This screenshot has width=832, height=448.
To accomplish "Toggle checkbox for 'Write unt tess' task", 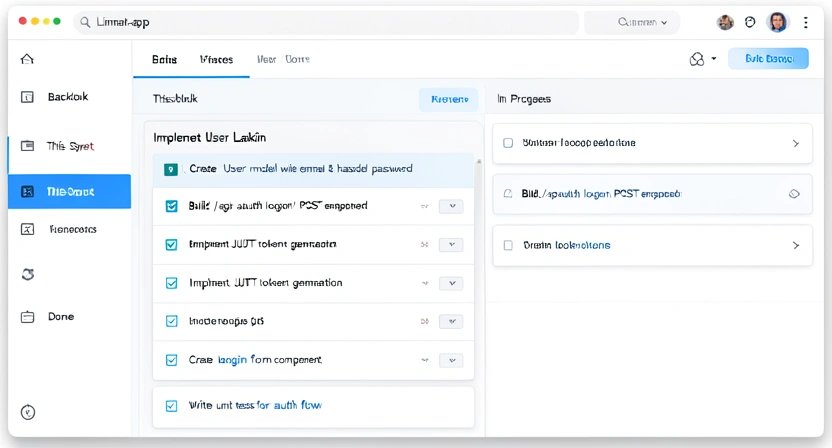I will pyautogui.click(x=171, y=406).
